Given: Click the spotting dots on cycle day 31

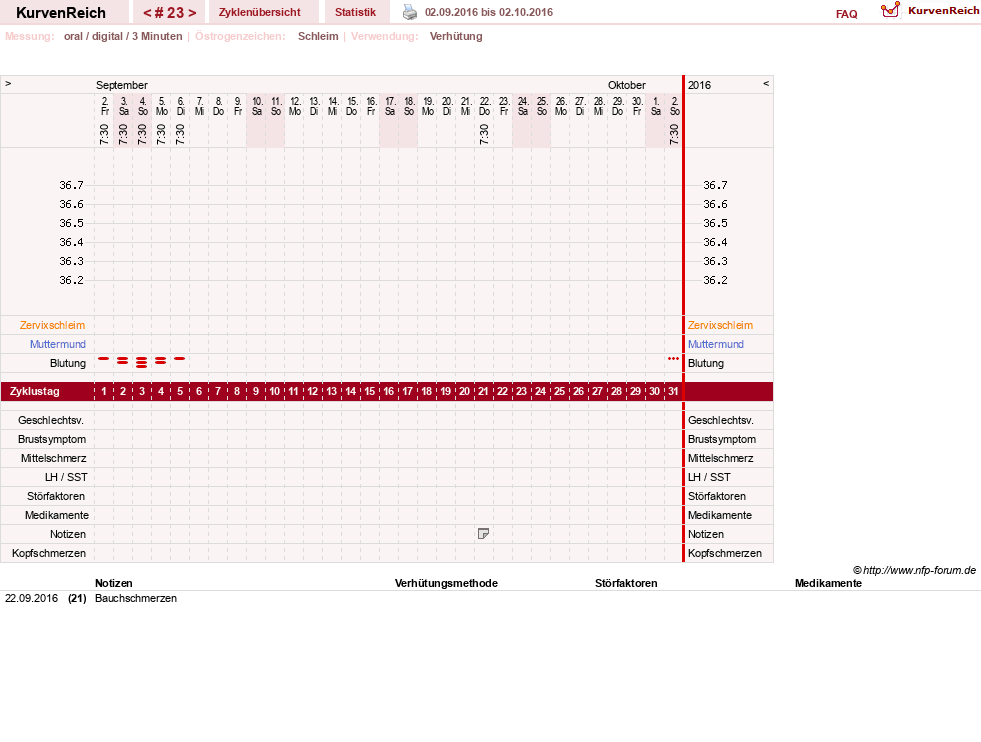Looking at the screenshot, I should click(x=673, y=358).
